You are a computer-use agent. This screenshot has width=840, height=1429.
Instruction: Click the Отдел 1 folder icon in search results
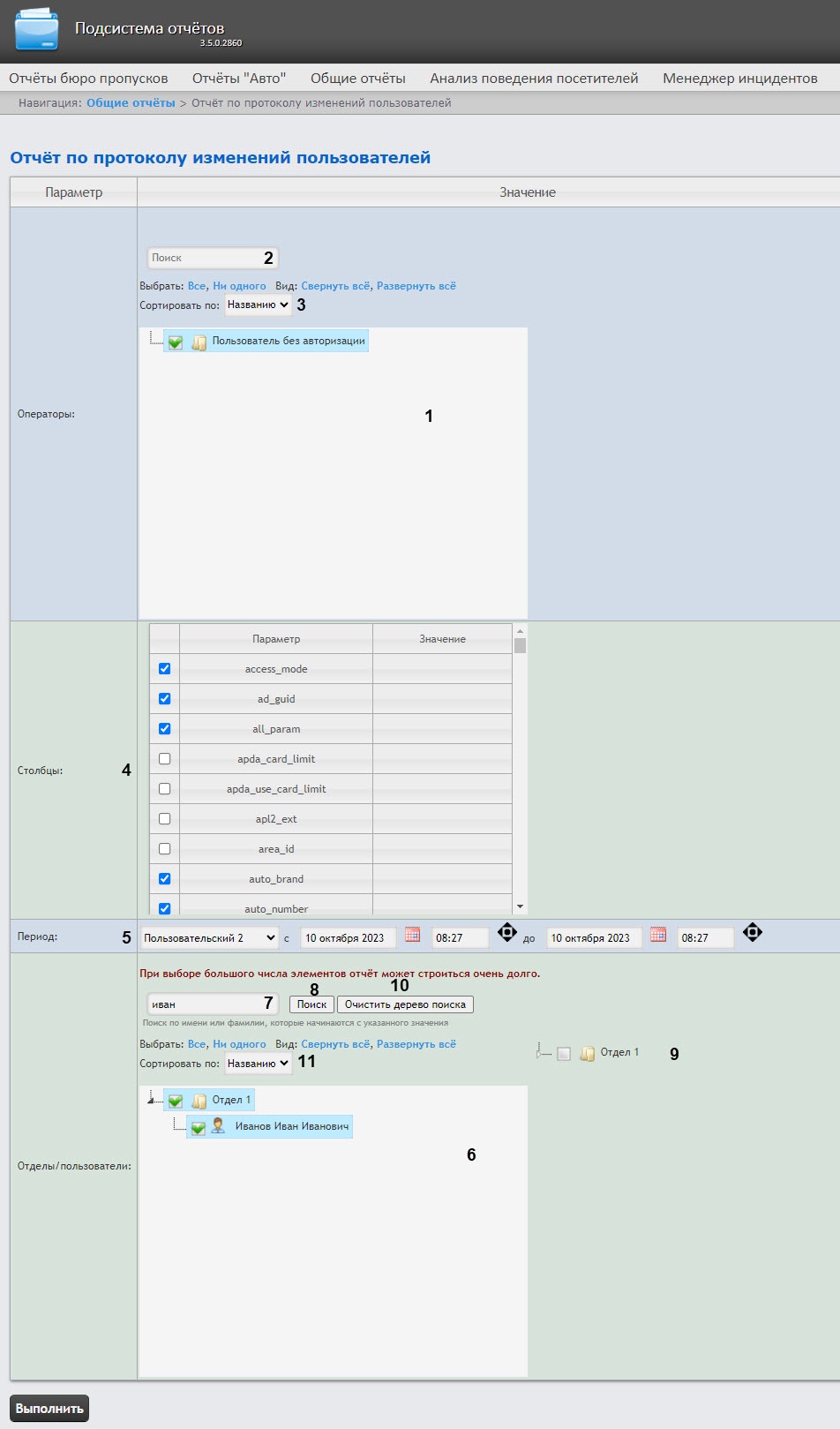click(x=587, y=1054)
